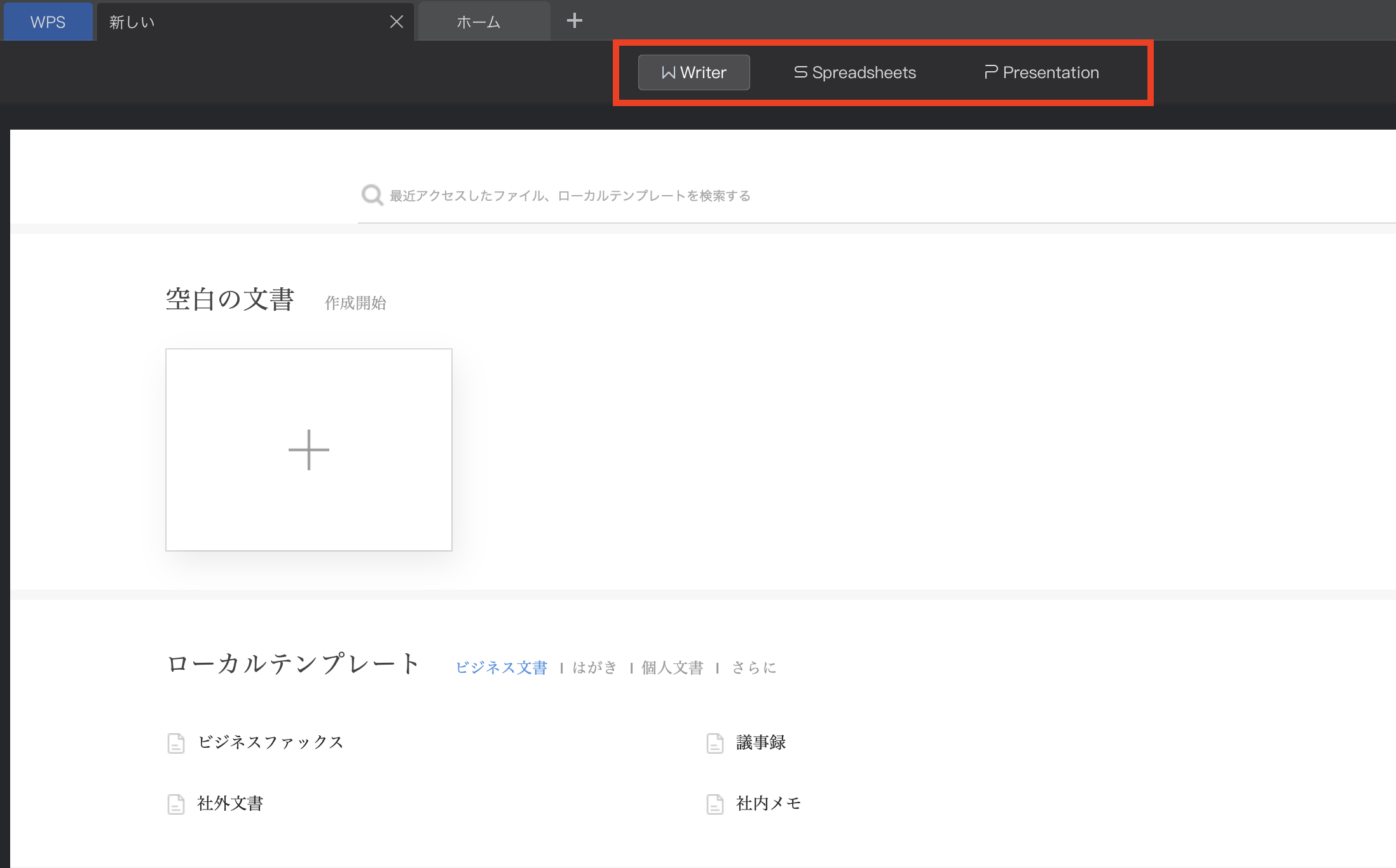Focus the file and template search field
1396x868 pixels.
tap(877, 196)
